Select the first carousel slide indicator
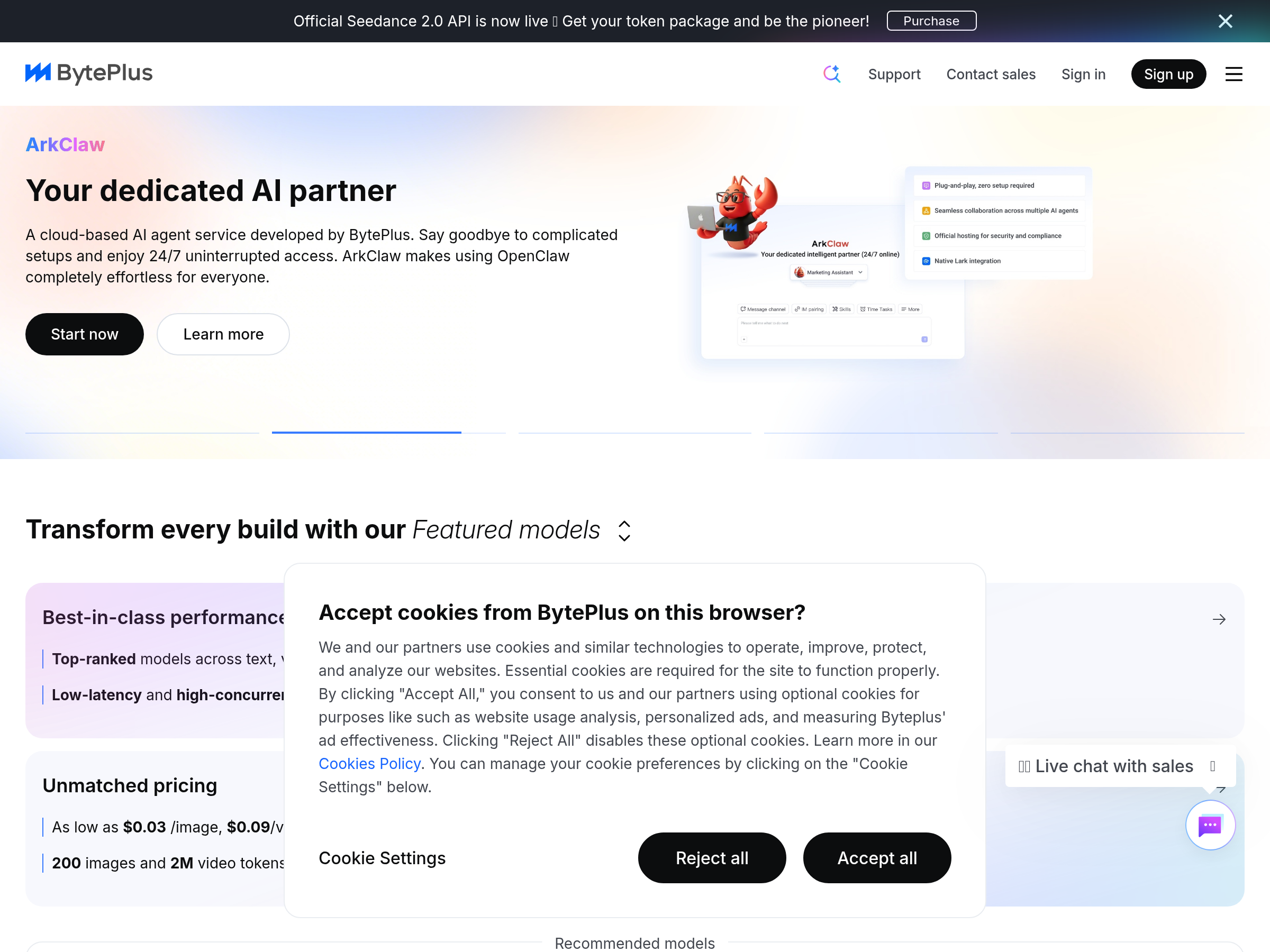This screenshot has width=1270, height=952. [x=142, y=432]
